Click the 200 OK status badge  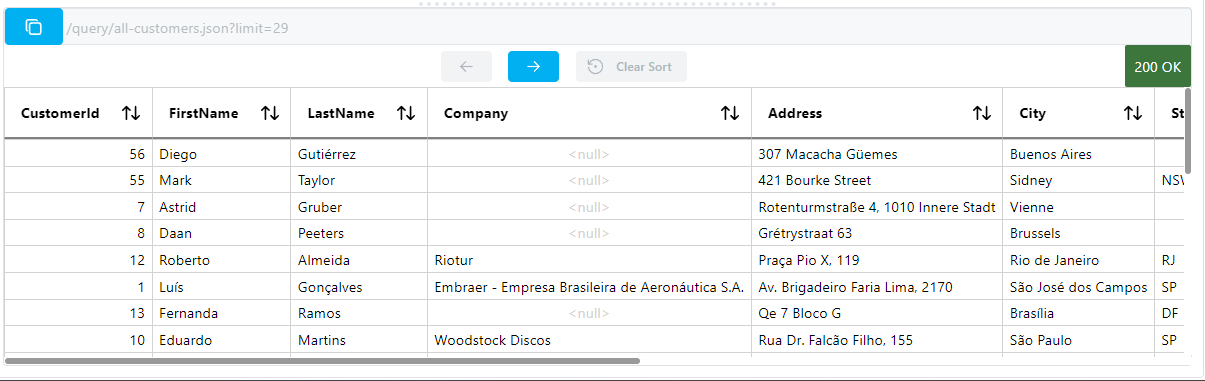tap(1158, 67)
